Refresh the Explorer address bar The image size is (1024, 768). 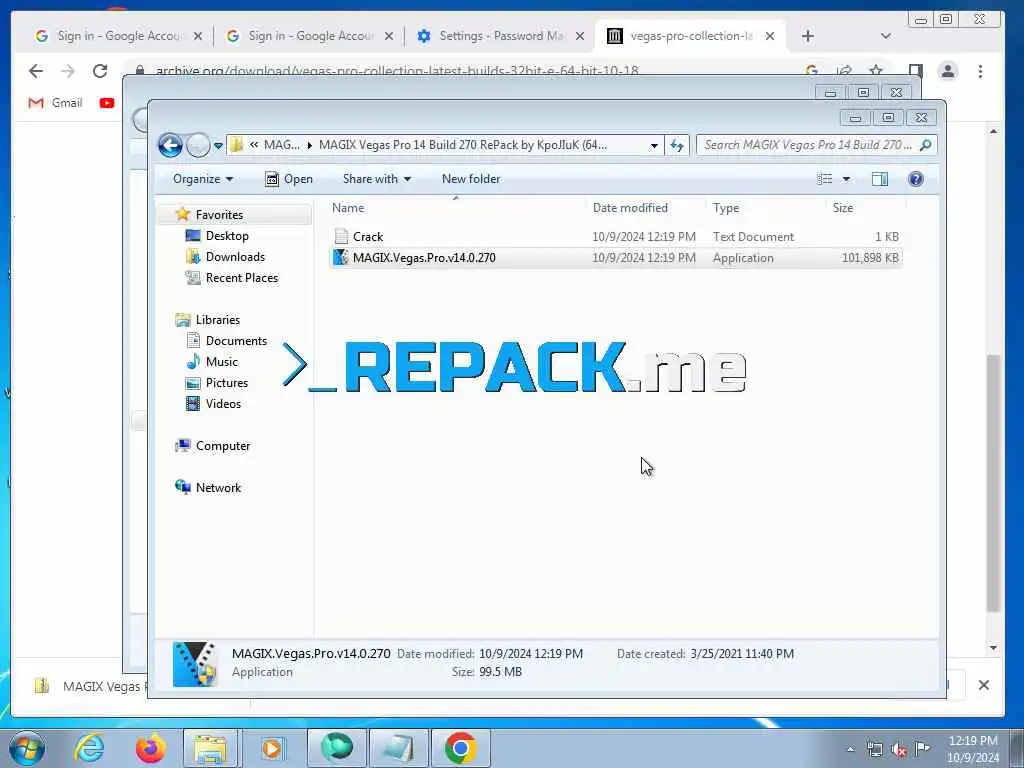coord(677,145)
